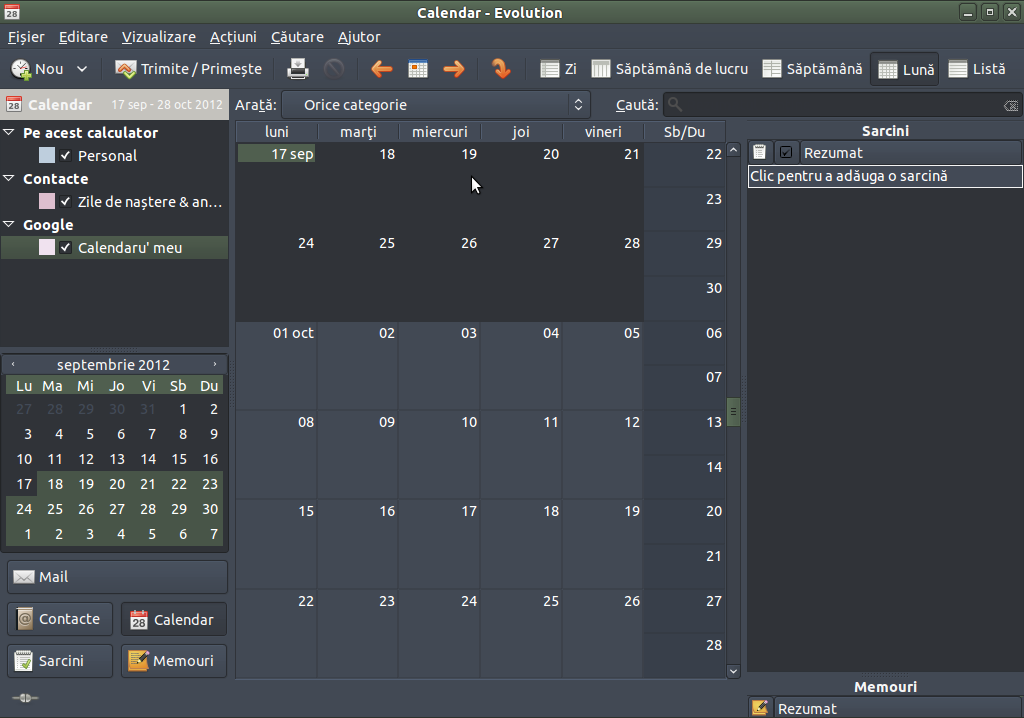The height and width of the screenshot is (718, 1024).
Task: Expand the Nou button dropdown arrow
Action: click(82, 69)
